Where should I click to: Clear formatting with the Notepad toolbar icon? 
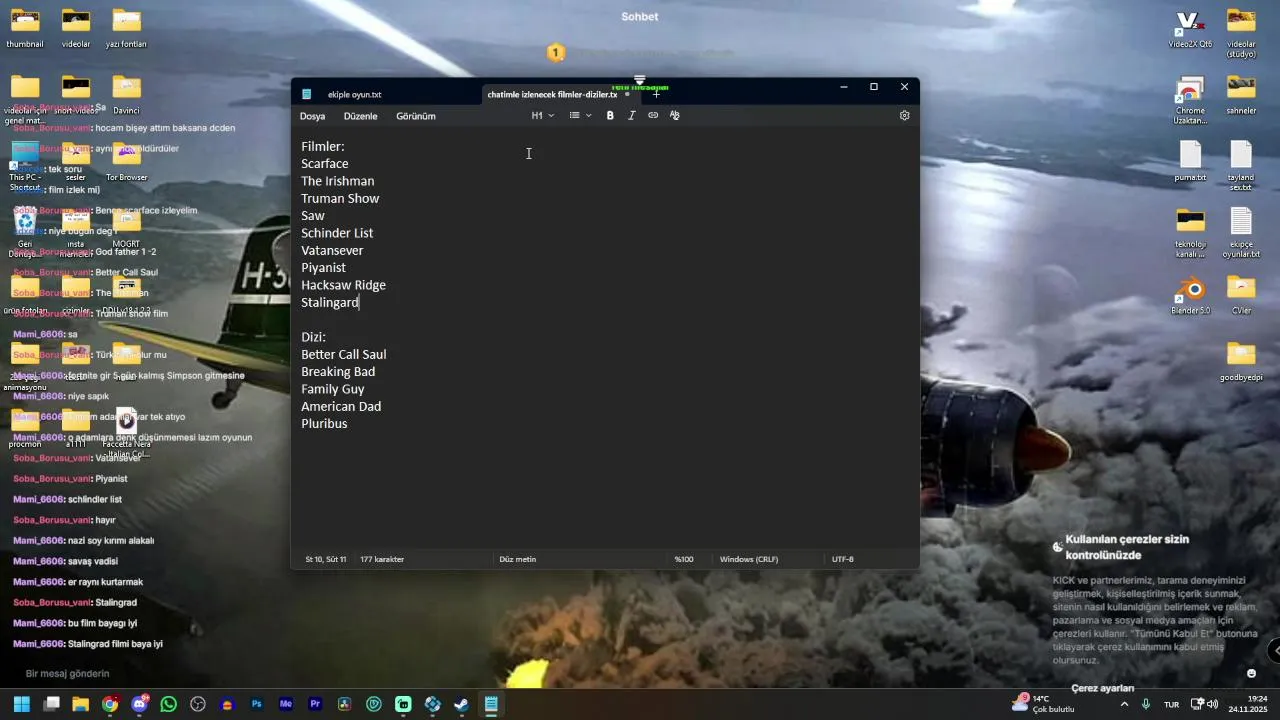click(675, 116)
